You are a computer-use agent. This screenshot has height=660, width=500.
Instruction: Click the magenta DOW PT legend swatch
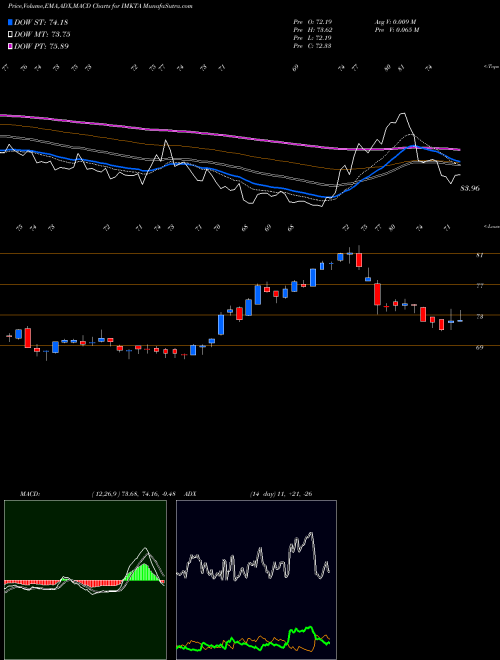[x=11, y=46]
